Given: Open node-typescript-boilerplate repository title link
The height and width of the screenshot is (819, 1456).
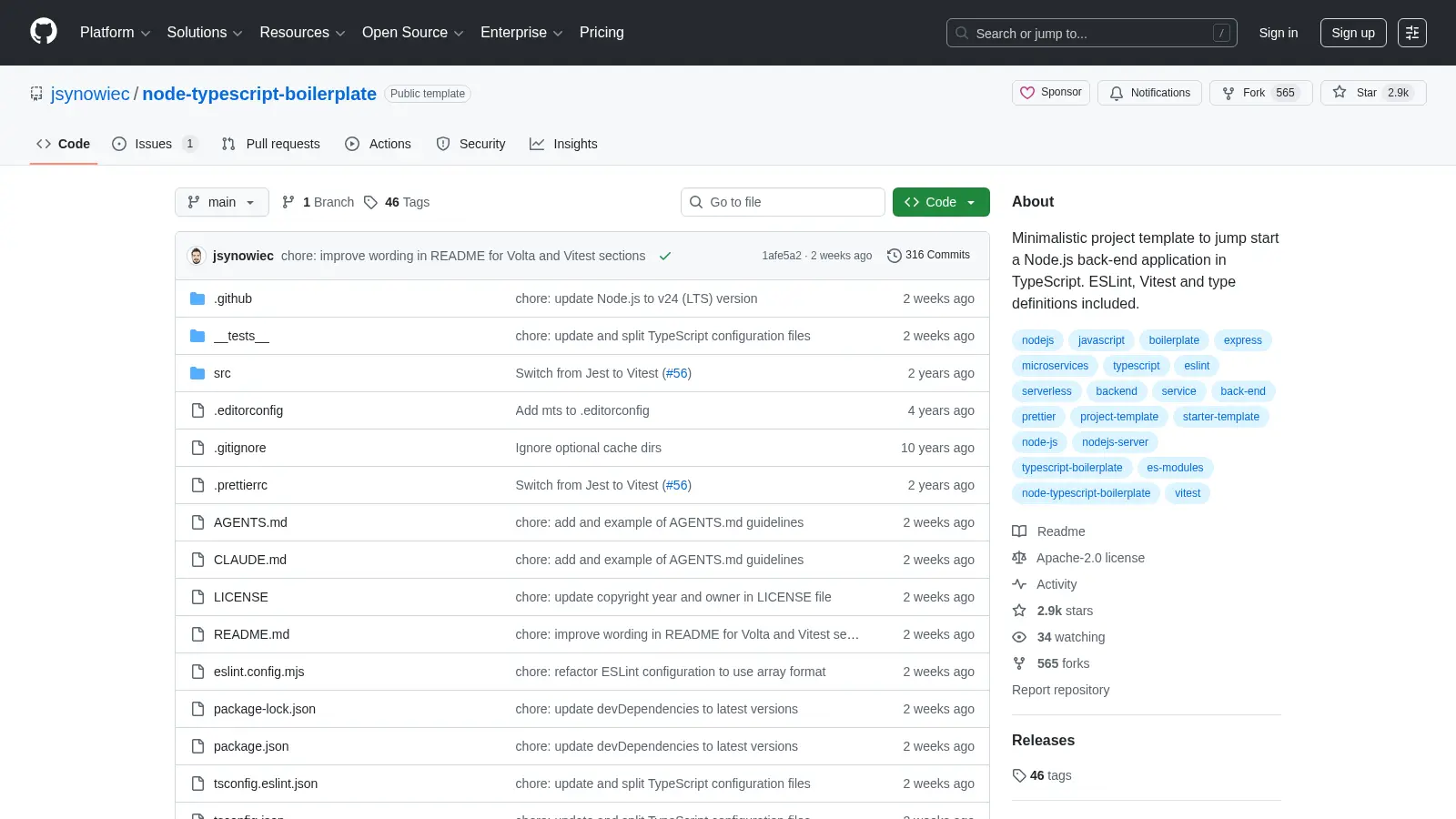Looking at the screenshot, I should 259,94.
